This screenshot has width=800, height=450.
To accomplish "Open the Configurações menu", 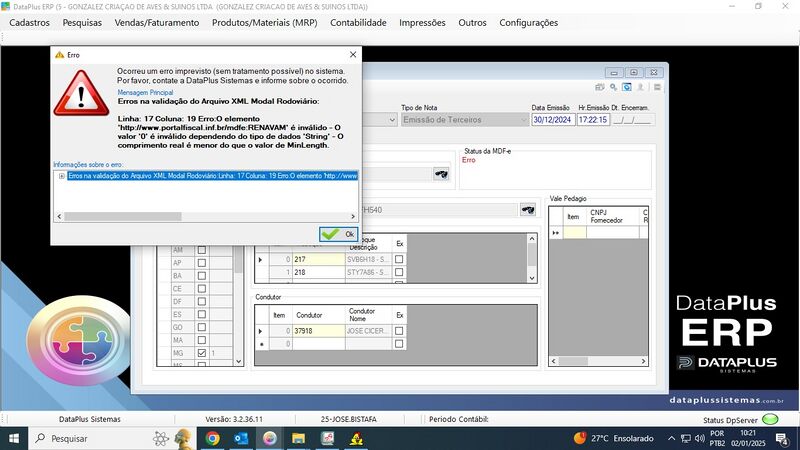I will 529,22.
